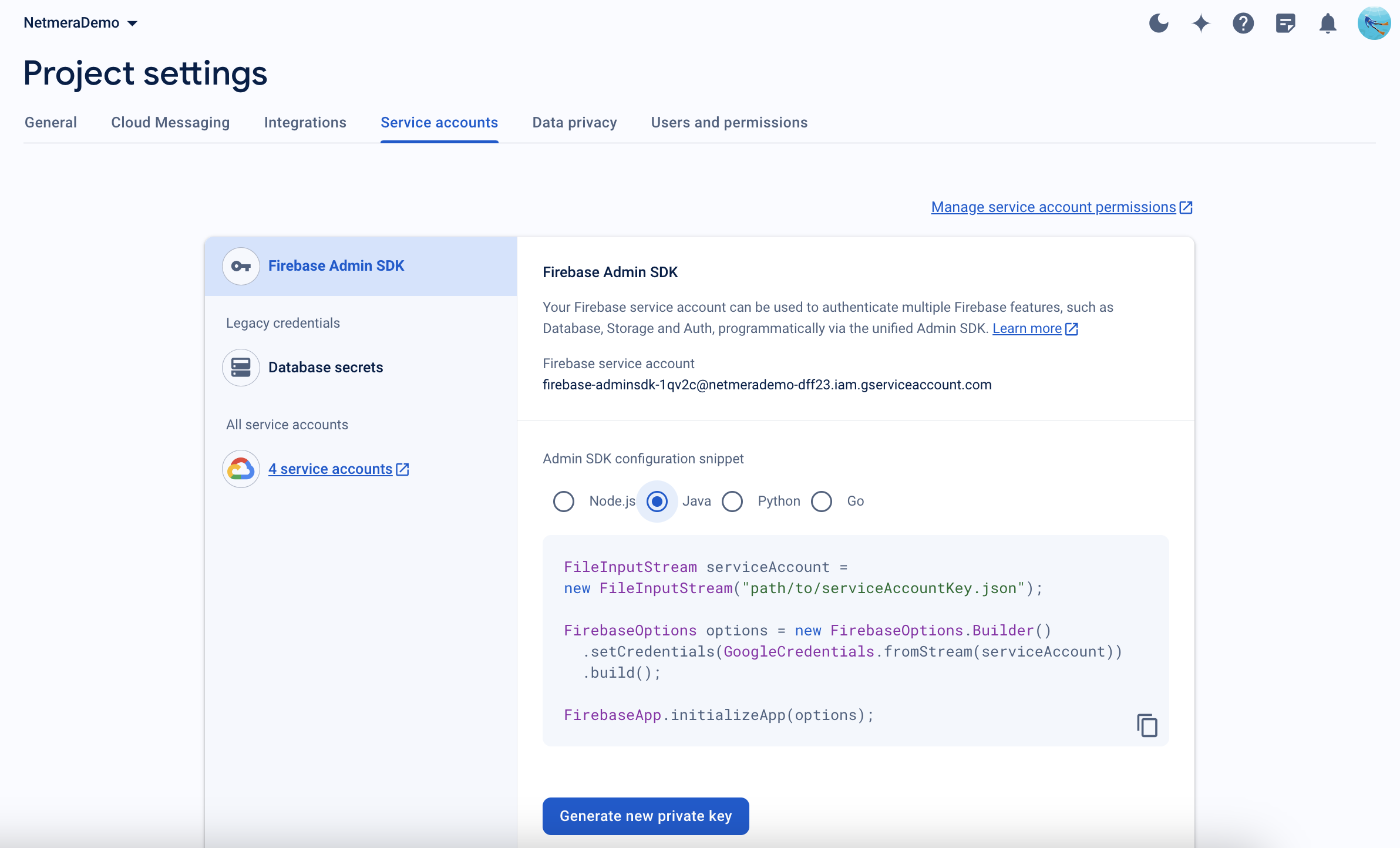Viewport: 1400px width, 848px height.
Task: Click the Java code snippet block
Action: pyautogui.click(x=856, y=641)
